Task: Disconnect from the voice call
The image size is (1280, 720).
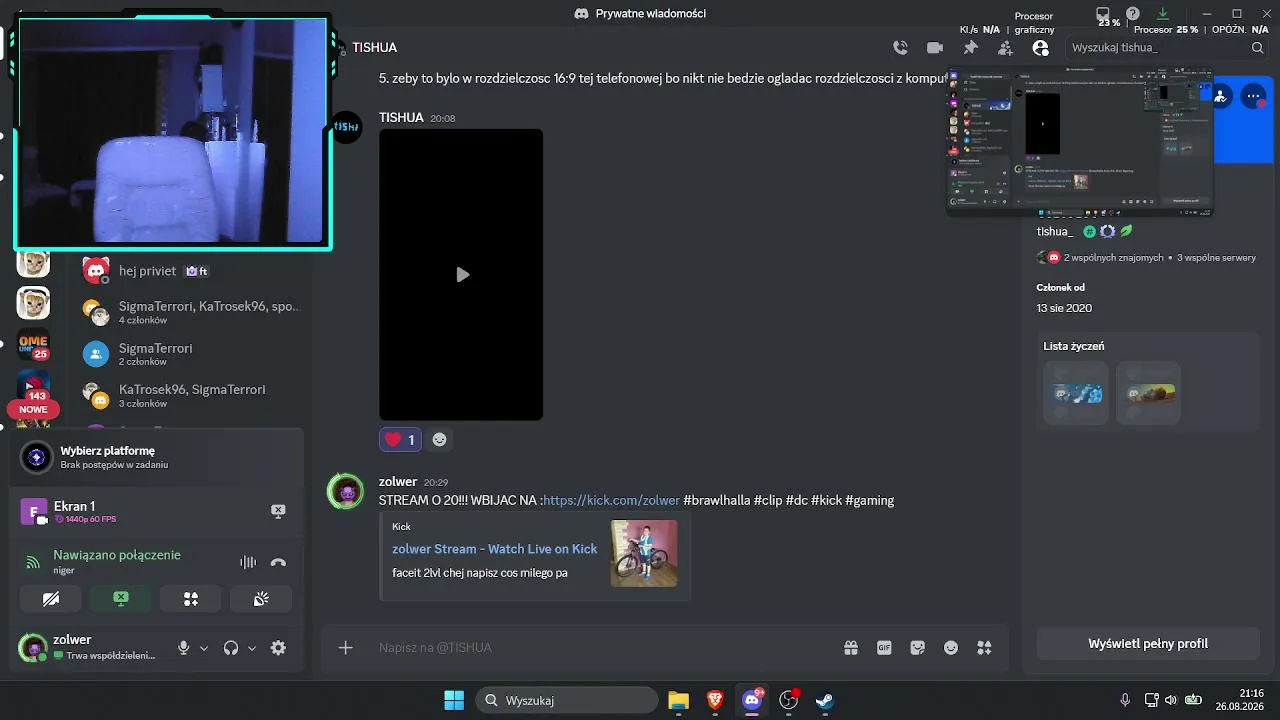Action: (278, 562)
